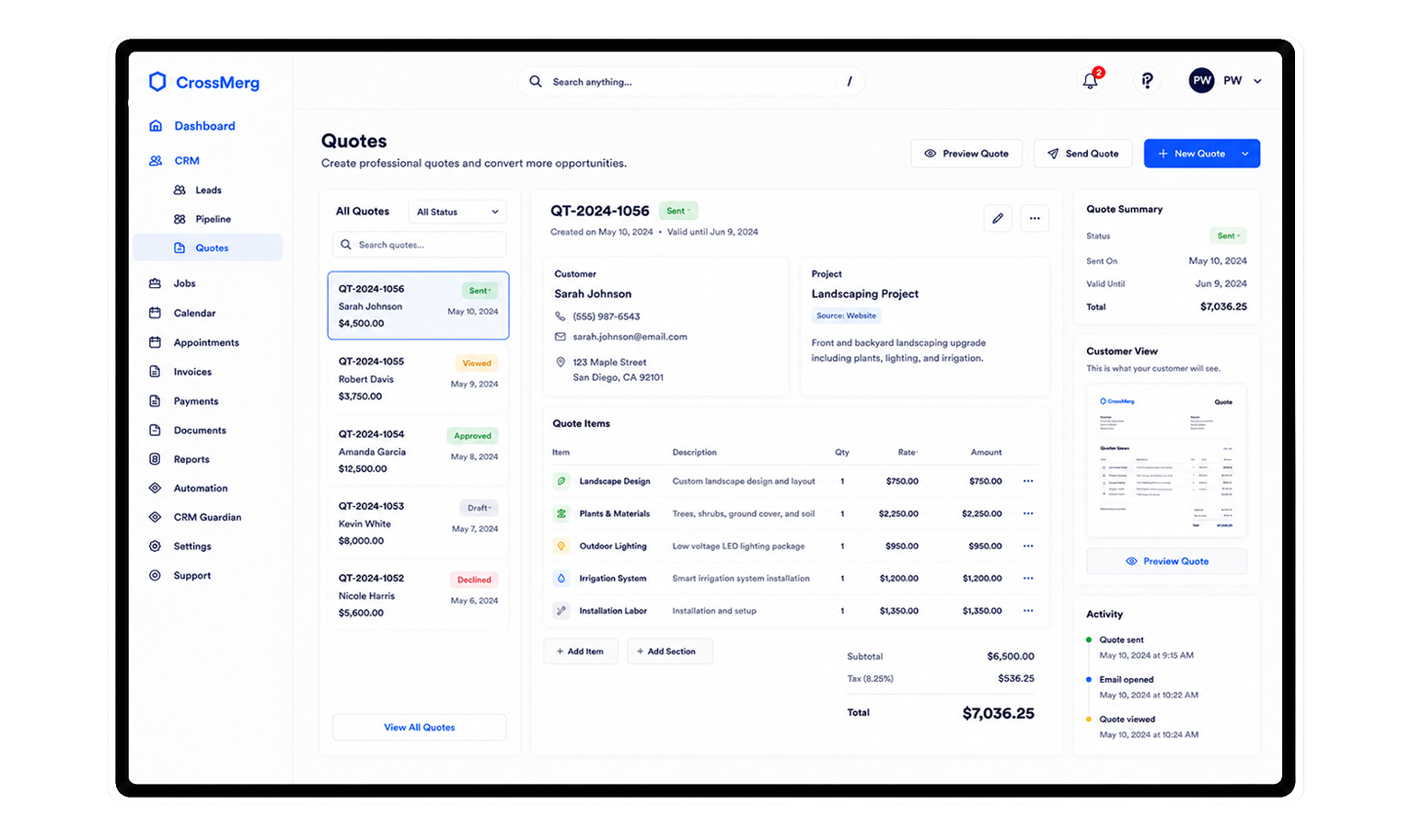The image size is (1411, 840).
Task: Open the All Status filter dropdown
Action: [457, 212]
